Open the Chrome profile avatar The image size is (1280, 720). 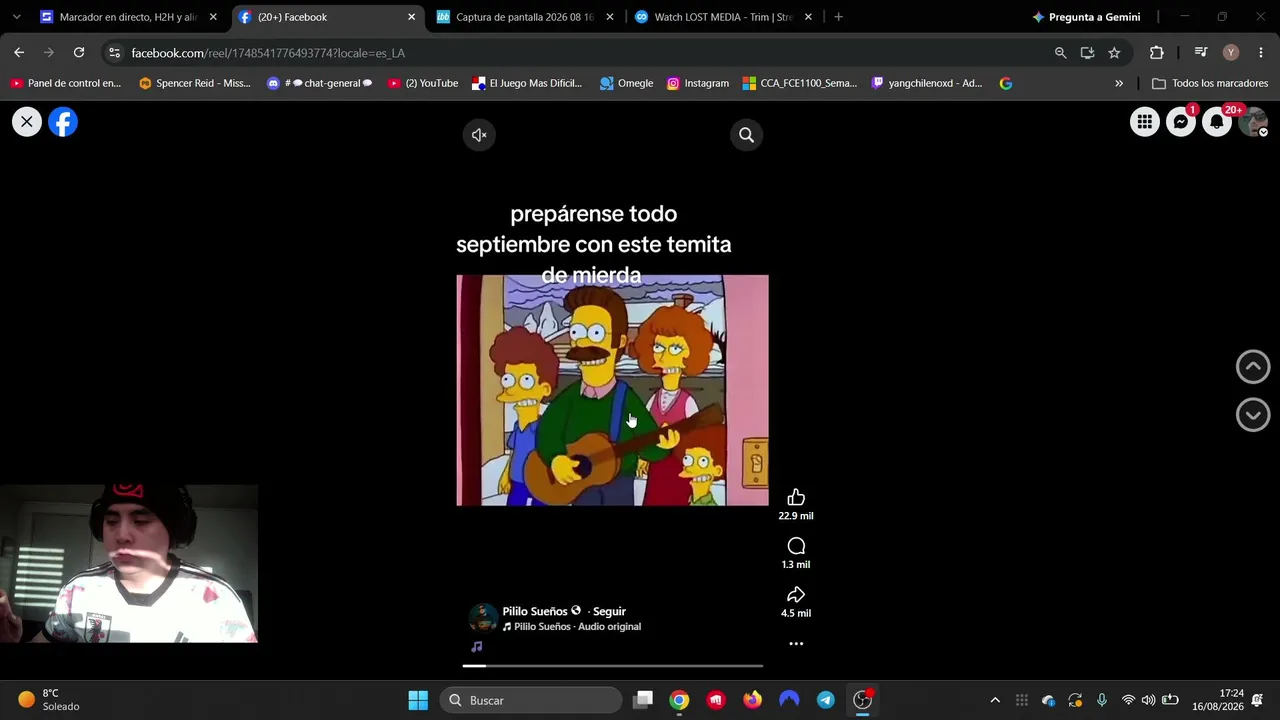pos(1231,53)
